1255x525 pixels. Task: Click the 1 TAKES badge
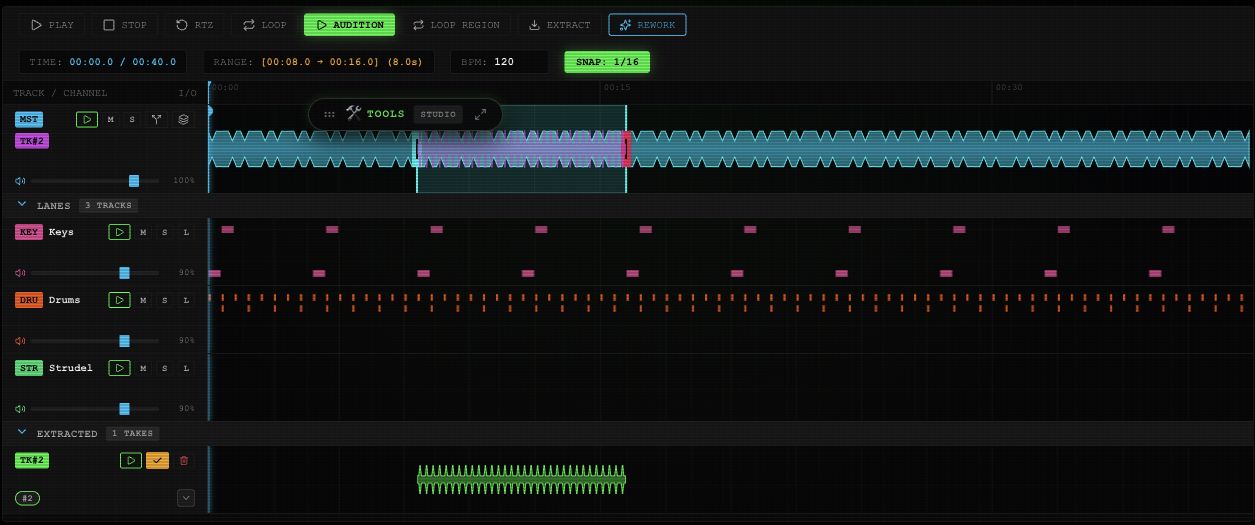[132, 433]
